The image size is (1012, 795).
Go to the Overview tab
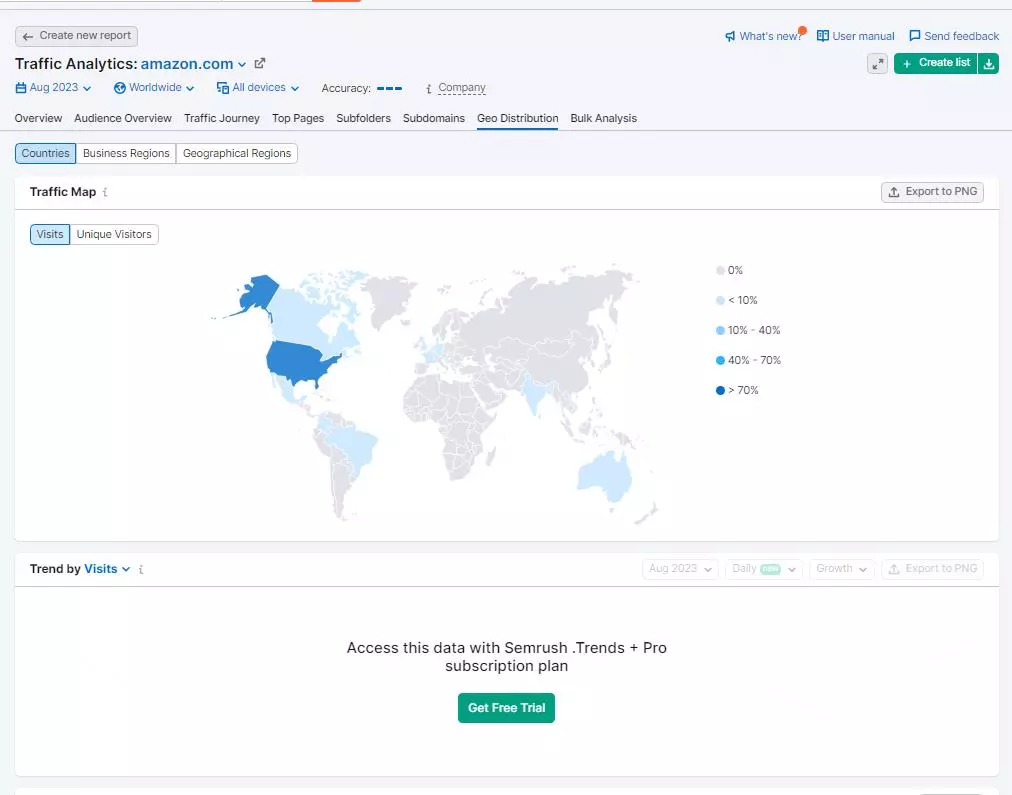click(38, 118)
